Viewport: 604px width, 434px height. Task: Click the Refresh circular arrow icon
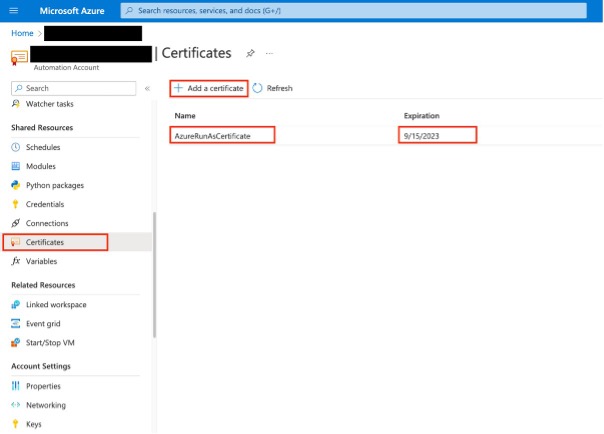click(257, 88)
